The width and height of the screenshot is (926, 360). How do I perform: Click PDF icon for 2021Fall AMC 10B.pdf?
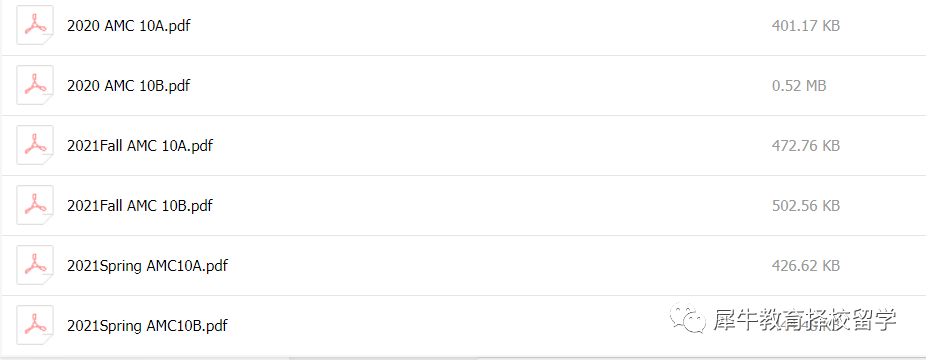coord(35,205)
